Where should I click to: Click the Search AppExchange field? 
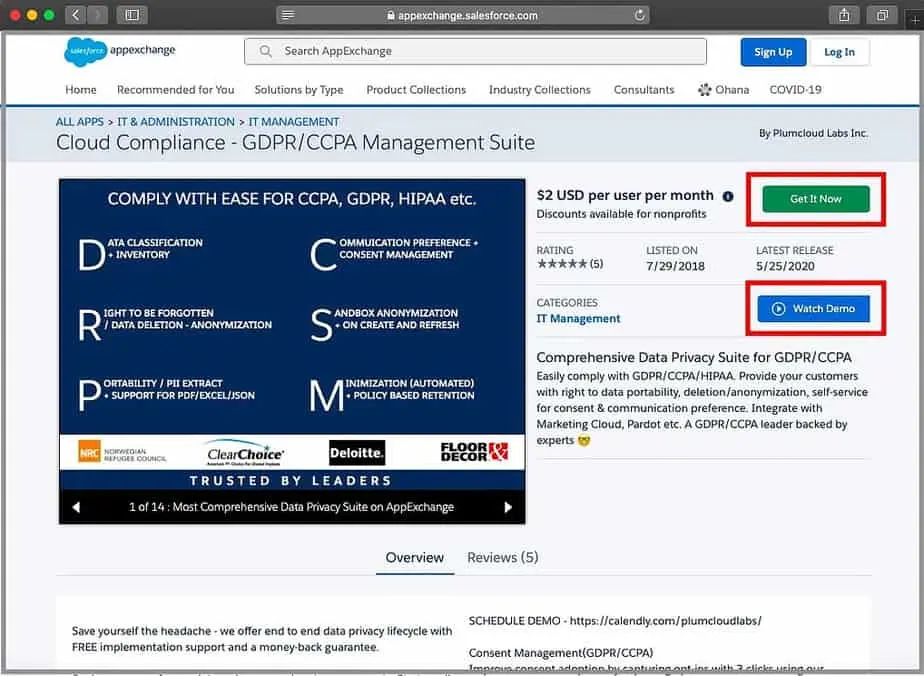475,51
